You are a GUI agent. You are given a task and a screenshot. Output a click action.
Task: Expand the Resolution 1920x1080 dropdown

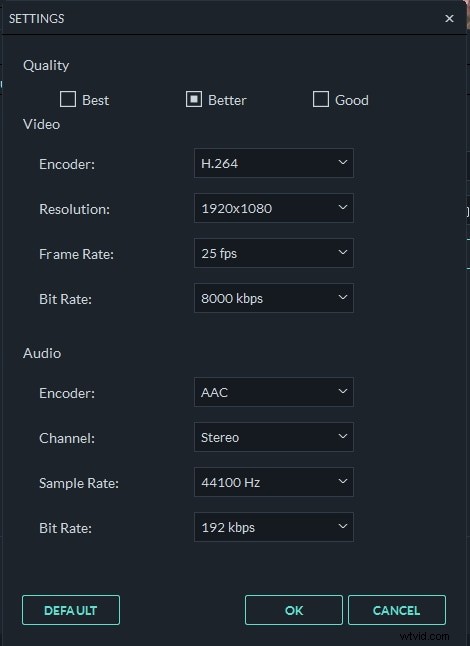(x=274, y=208)
